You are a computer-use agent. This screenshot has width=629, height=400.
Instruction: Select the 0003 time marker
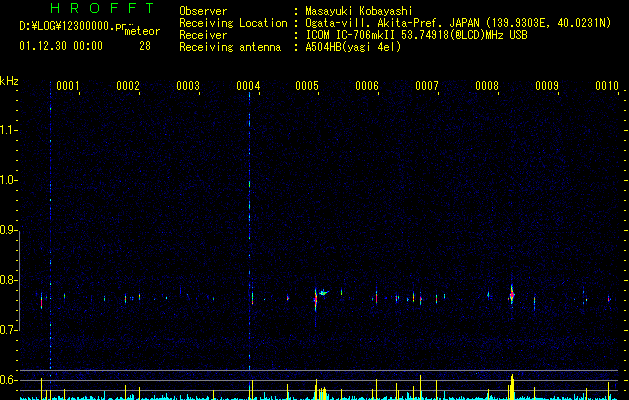coord(188,86)
